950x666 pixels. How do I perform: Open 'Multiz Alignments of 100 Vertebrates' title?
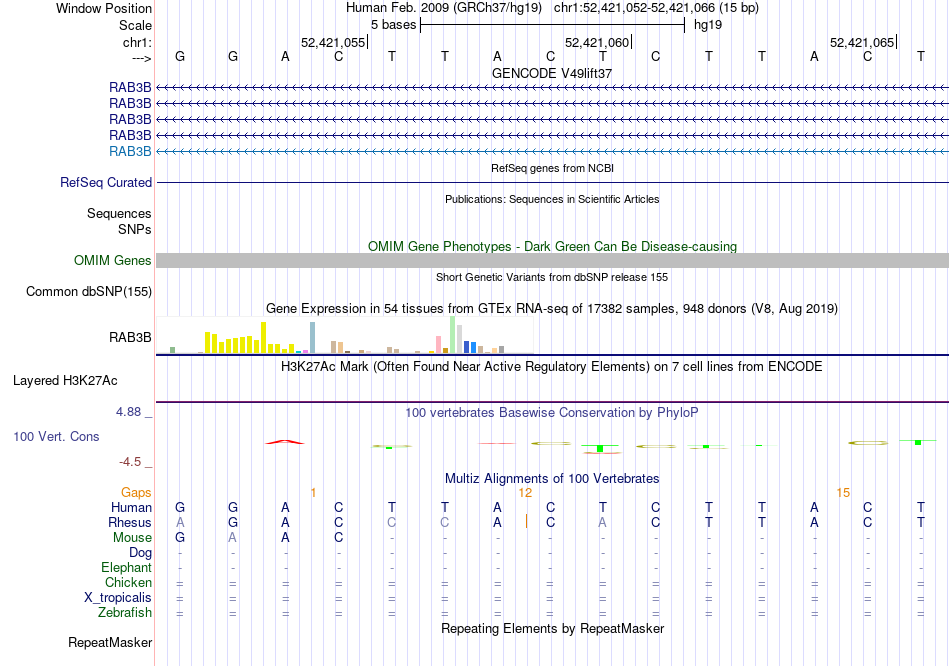pos(552,479)
